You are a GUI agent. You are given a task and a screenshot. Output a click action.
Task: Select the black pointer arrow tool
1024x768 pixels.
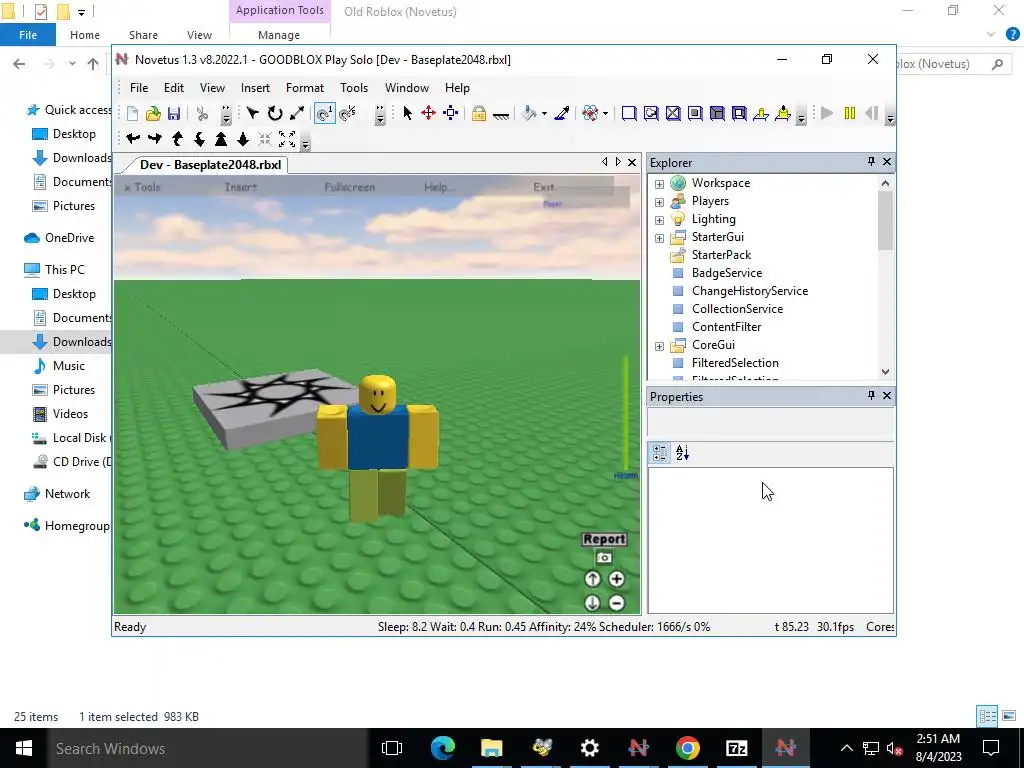click(408, 114)
